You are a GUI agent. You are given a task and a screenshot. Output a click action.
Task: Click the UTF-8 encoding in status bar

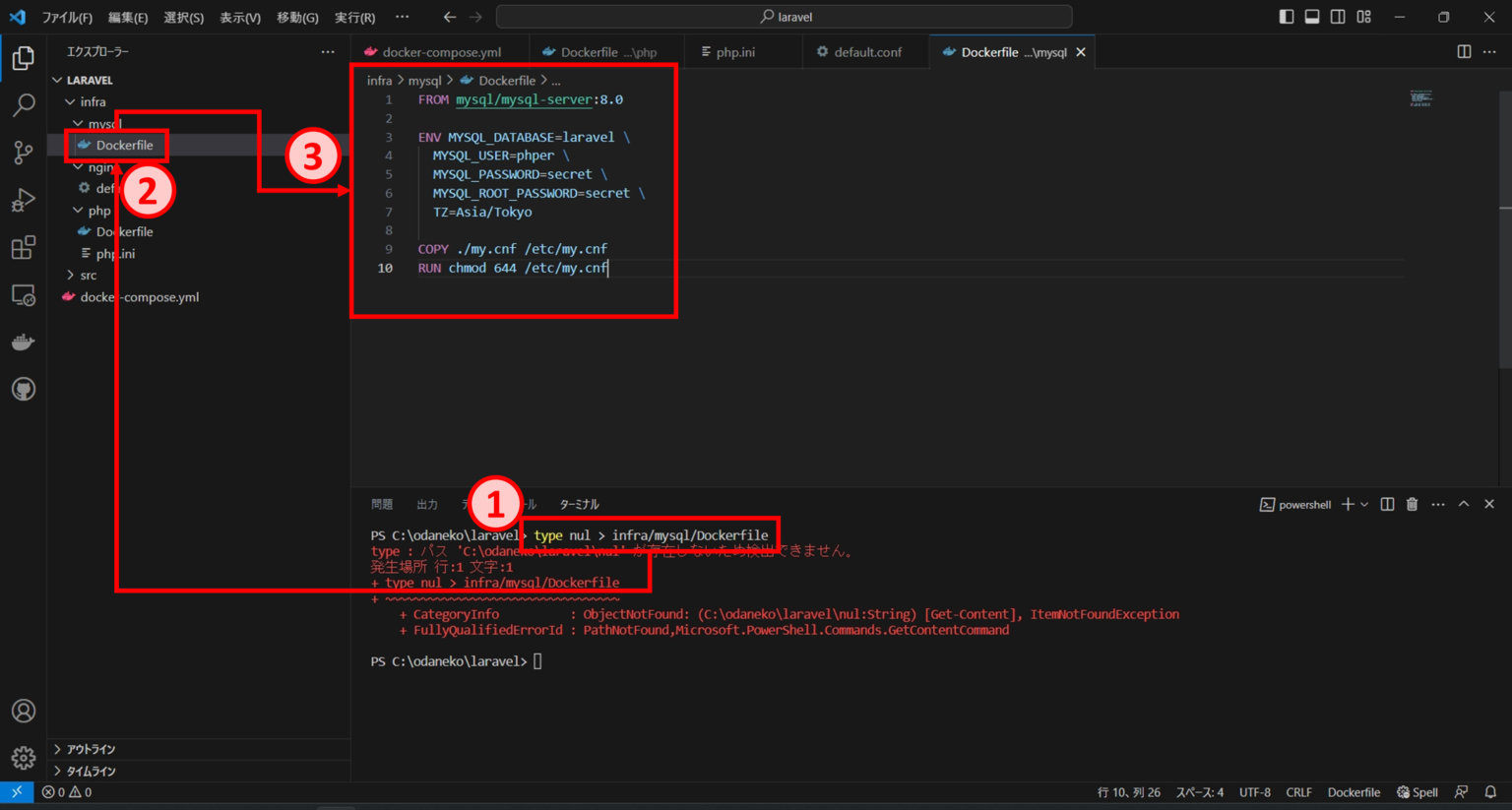click(1255, 791)
